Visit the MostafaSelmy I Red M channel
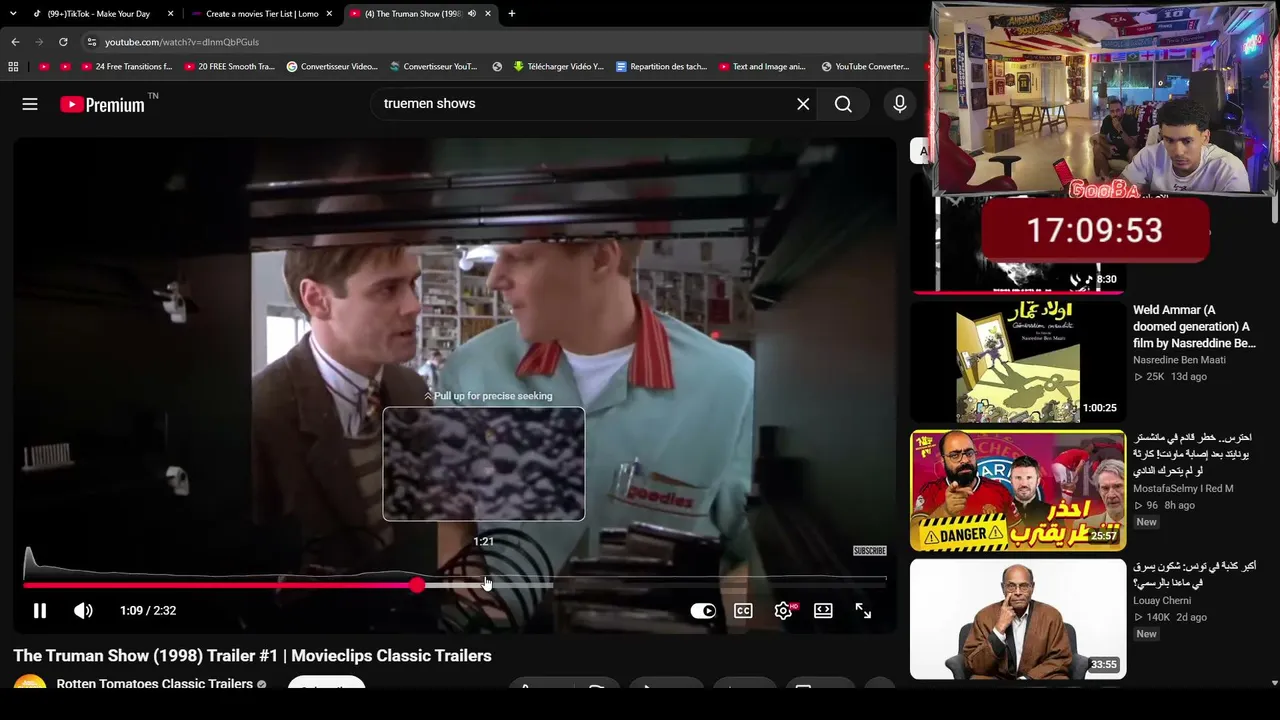The width and height of the screenshot is (1280, 720). (x=1183, y=489)
